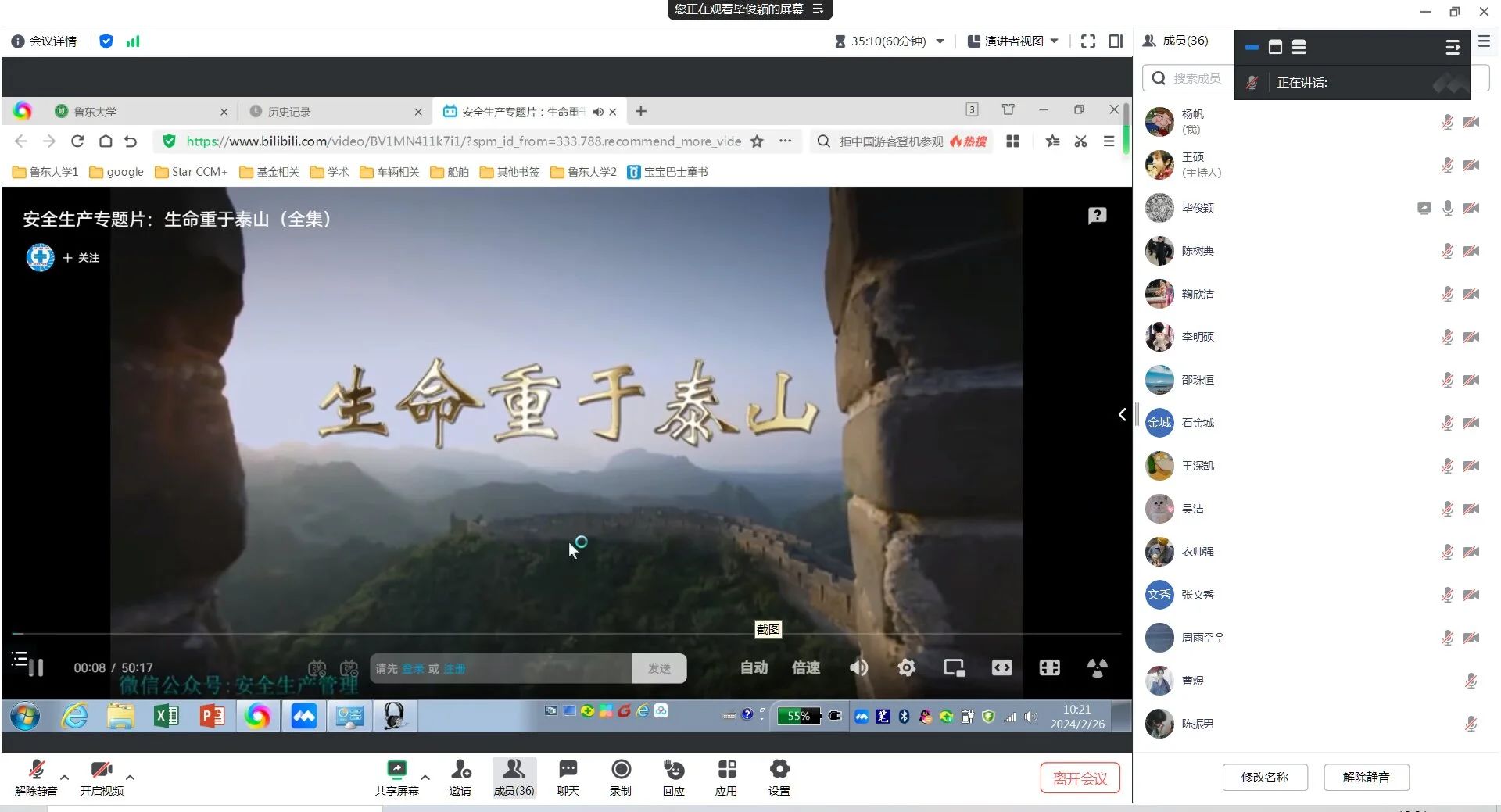Open the browser extensions grid icon

(1012, 141)
